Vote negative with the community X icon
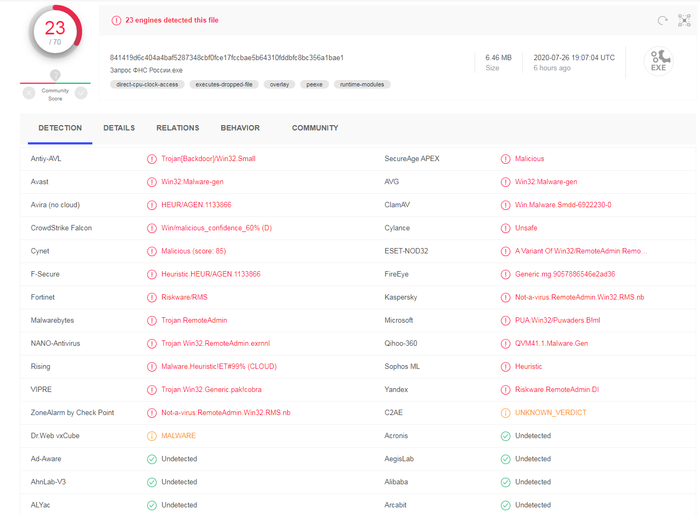Image resolution: width=700 pixels, height=516 pixels. point(29,93)
